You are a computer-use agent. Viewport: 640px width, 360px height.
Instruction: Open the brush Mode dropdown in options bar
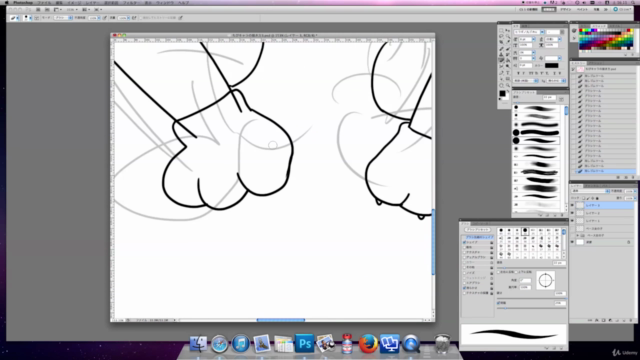coord(63,18)
